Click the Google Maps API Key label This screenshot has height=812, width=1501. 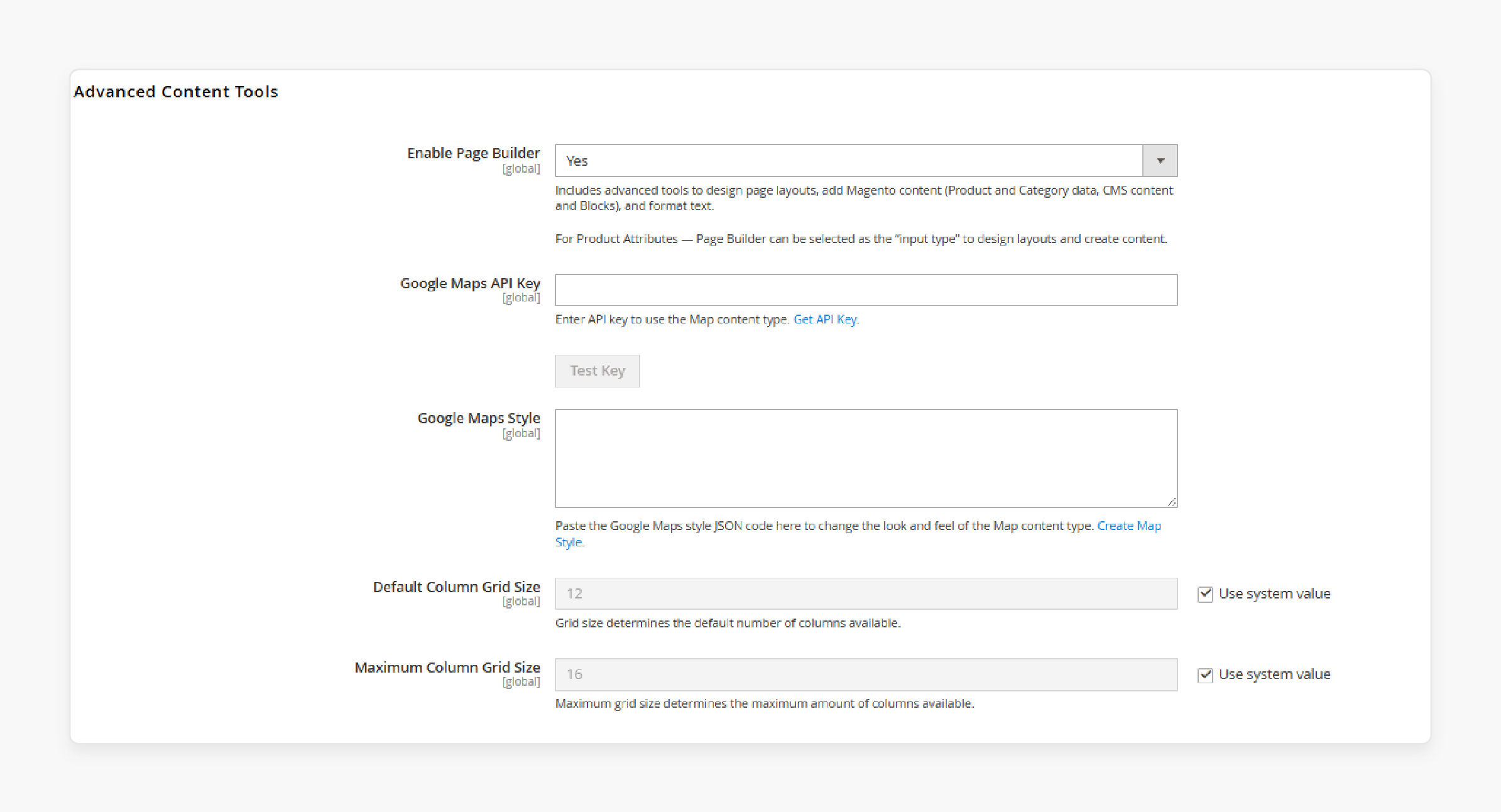(470, 283)
